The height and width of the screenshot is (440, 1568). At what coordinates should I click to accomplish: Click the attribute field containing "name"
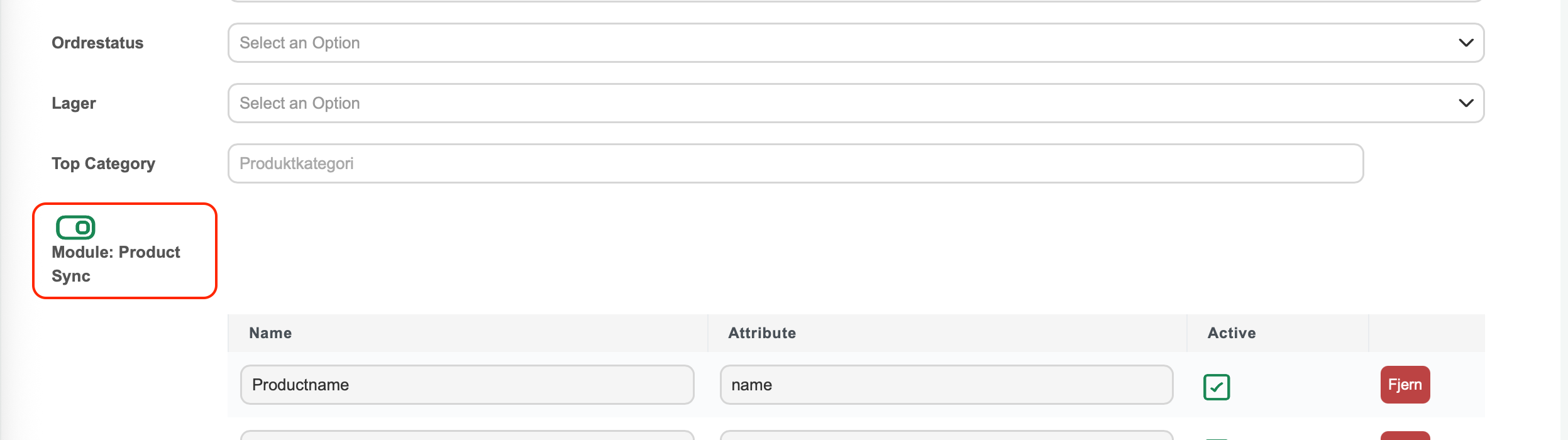[x=946, y=385]
